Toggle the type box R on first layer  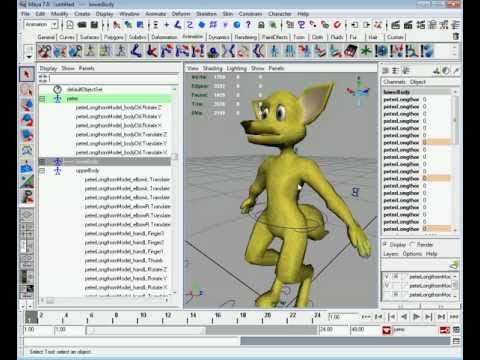click(x=396, y=276)
